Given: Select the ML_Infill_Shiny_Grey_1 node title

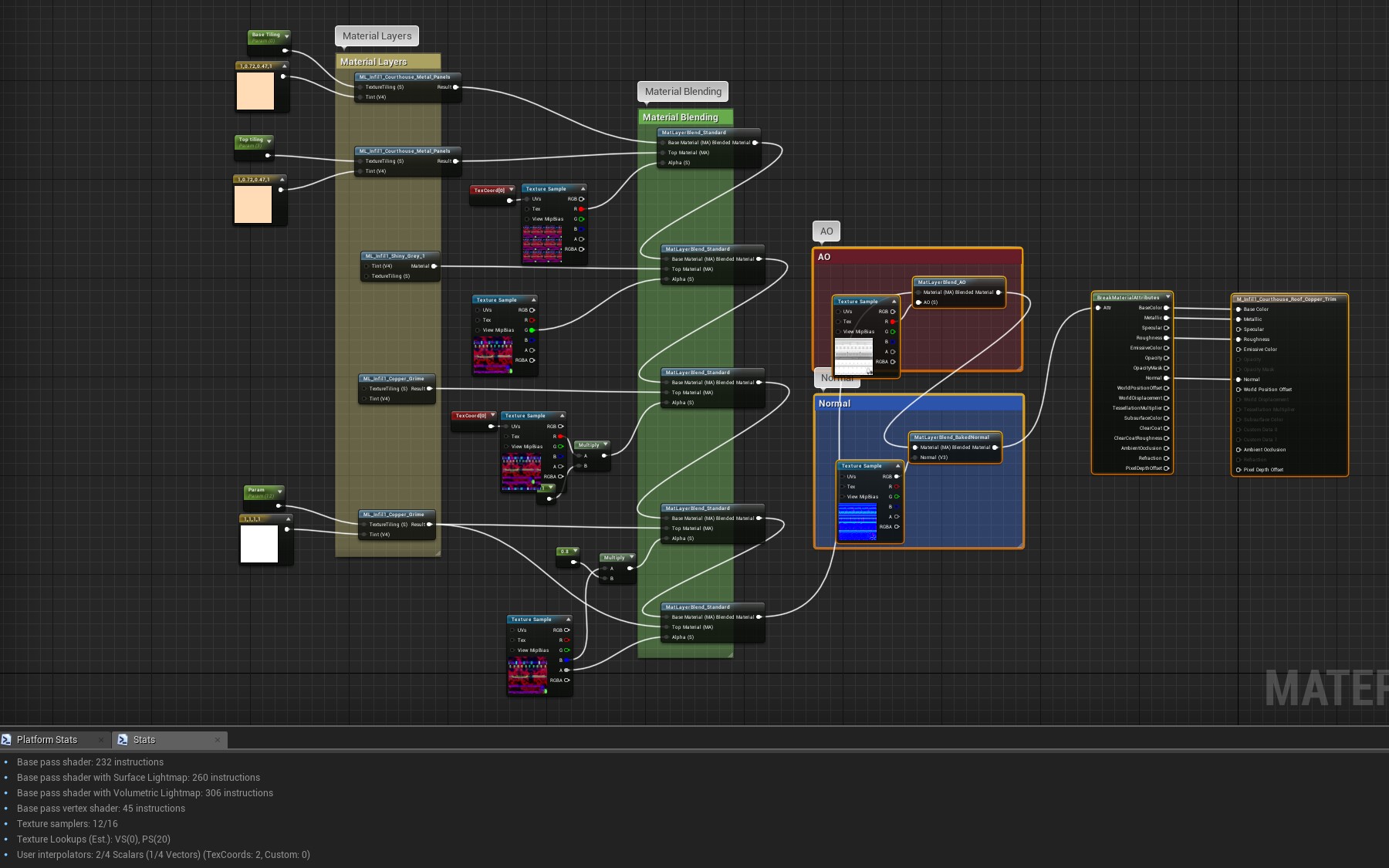Looking at the screenshot, I should click(x=395, y=256).
